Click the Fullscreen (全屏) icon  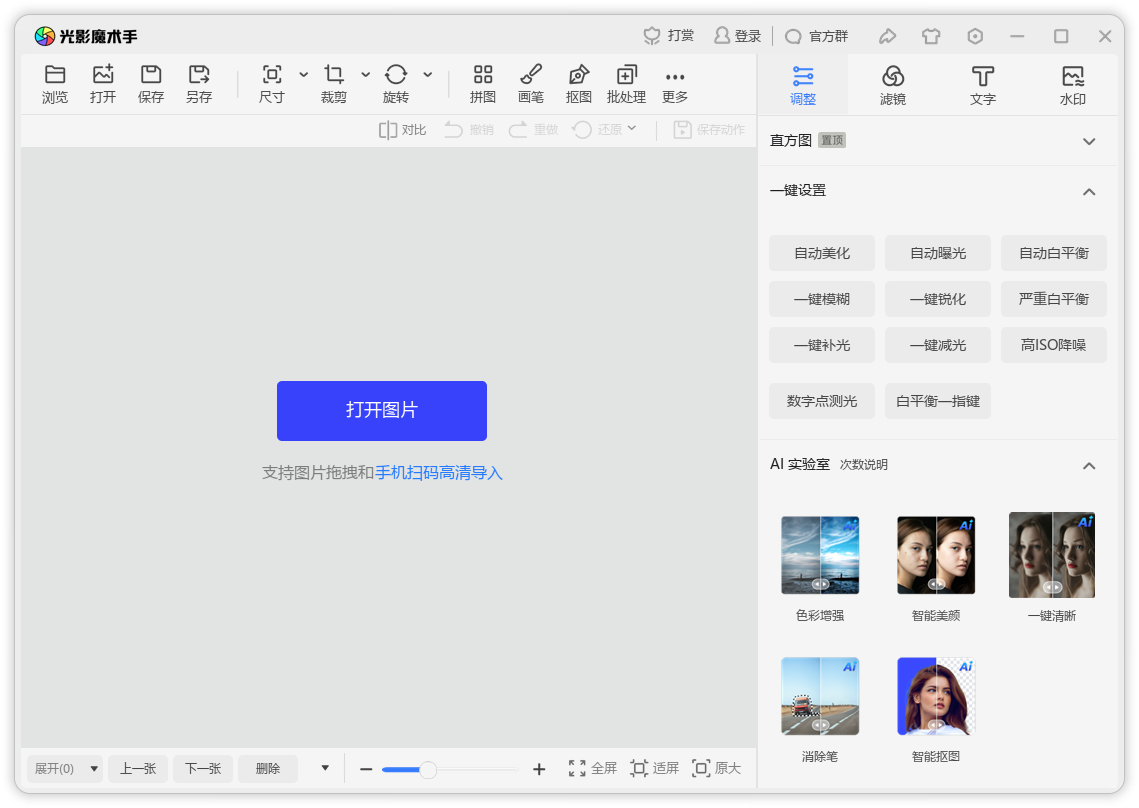click(577, 768)
